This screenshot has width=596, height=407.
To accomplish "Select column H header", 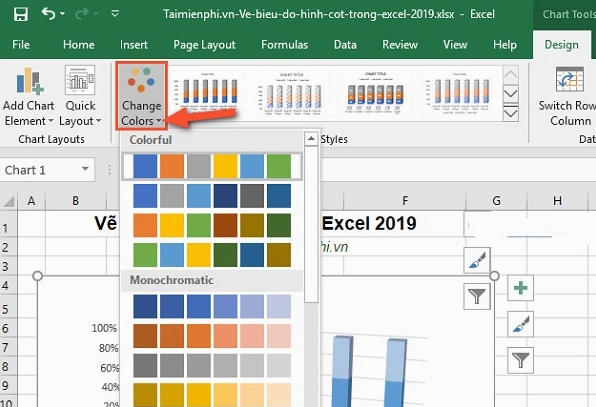I will 557,200.
